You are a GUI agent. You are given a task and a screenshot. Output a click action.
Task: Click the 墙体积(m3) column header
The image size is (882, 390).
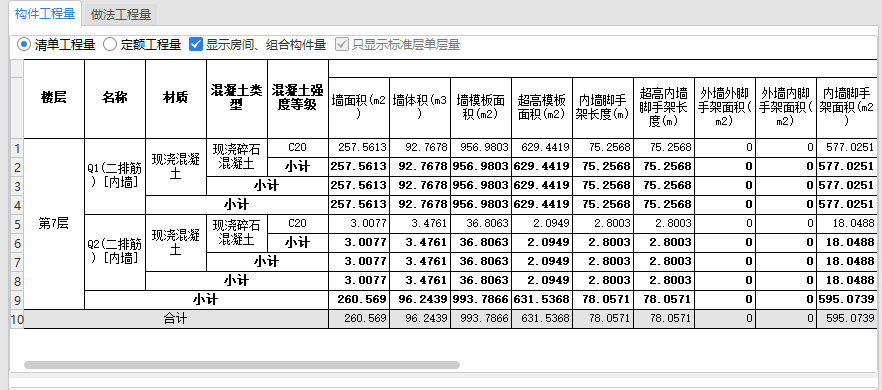click(419, 108)
